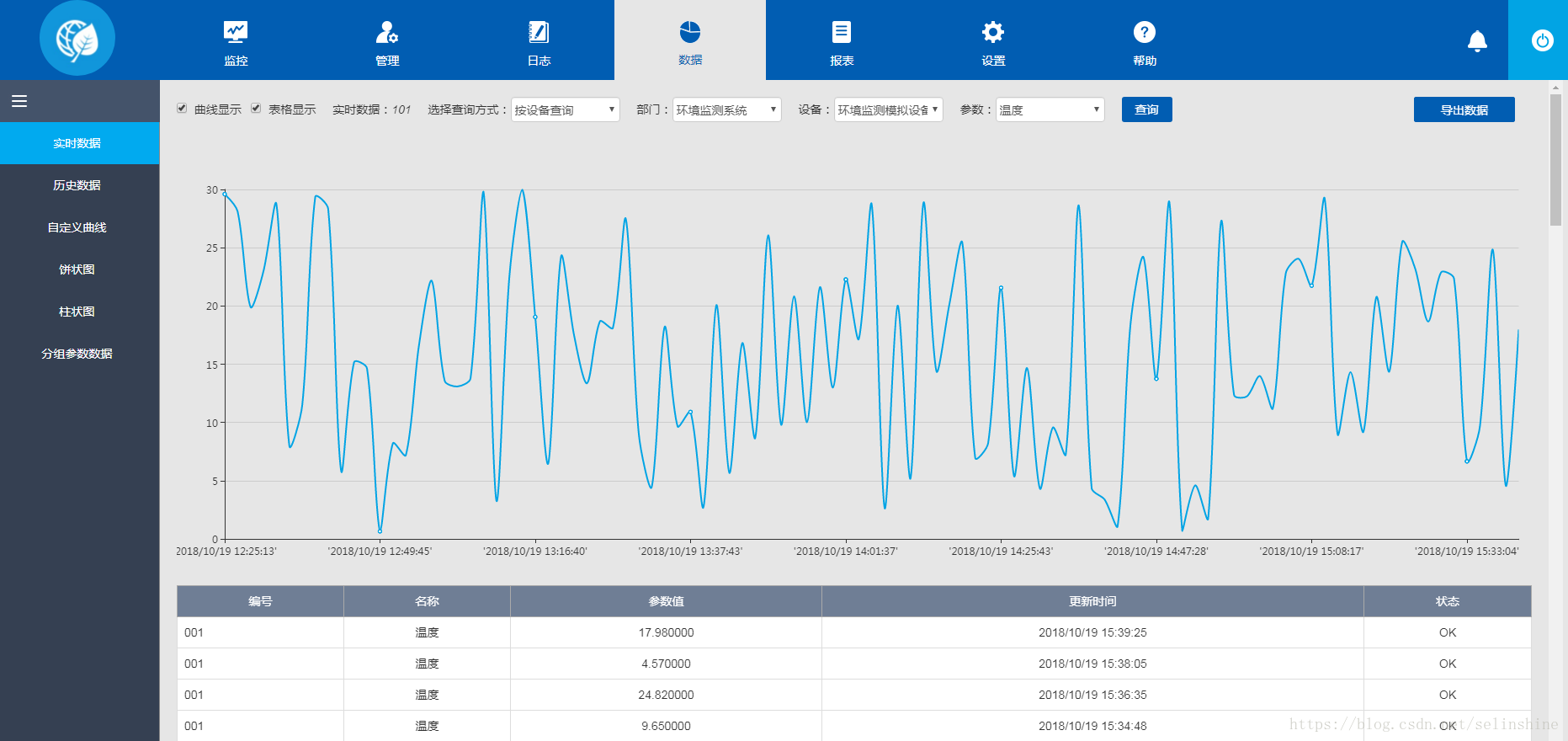Click the globe leaf logo
This screenshot has height=741, width=1568.
(77, 38)
